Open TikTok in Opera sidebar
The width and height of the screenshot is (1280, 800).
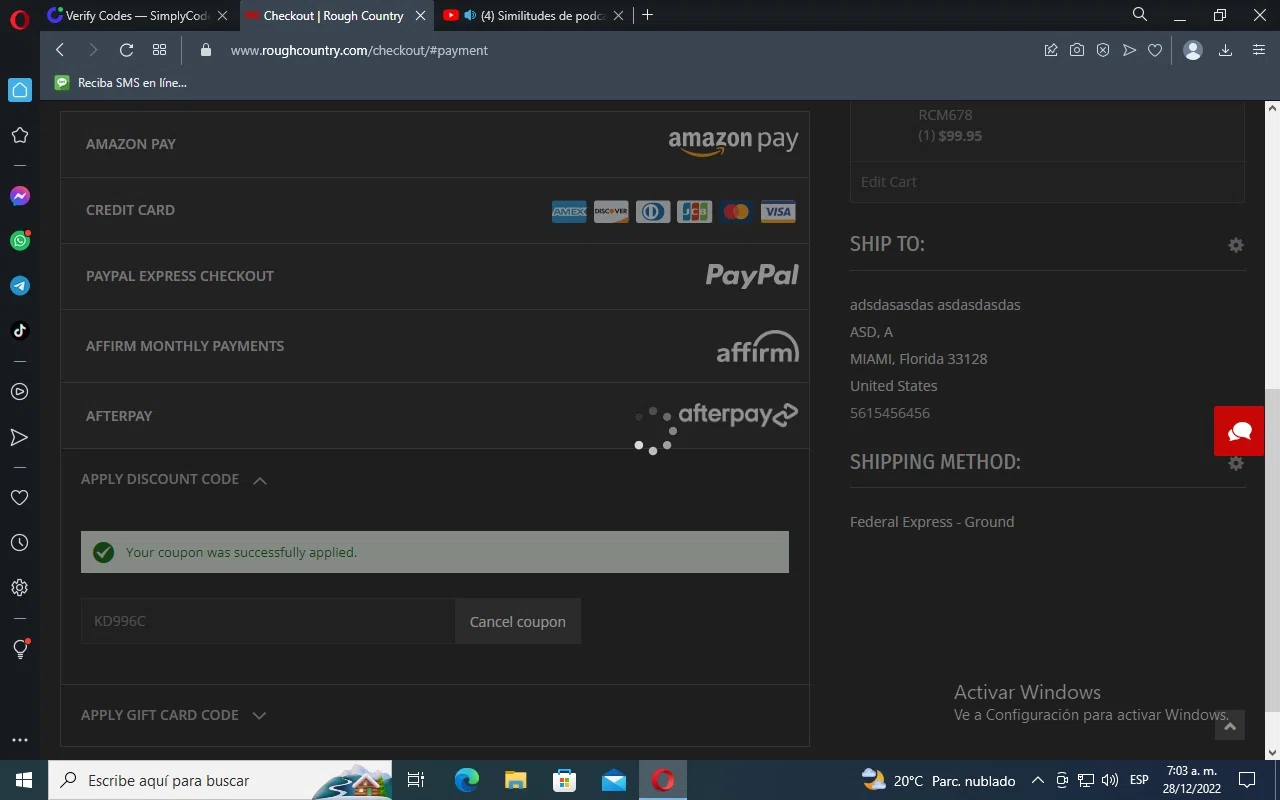point(20,331)
